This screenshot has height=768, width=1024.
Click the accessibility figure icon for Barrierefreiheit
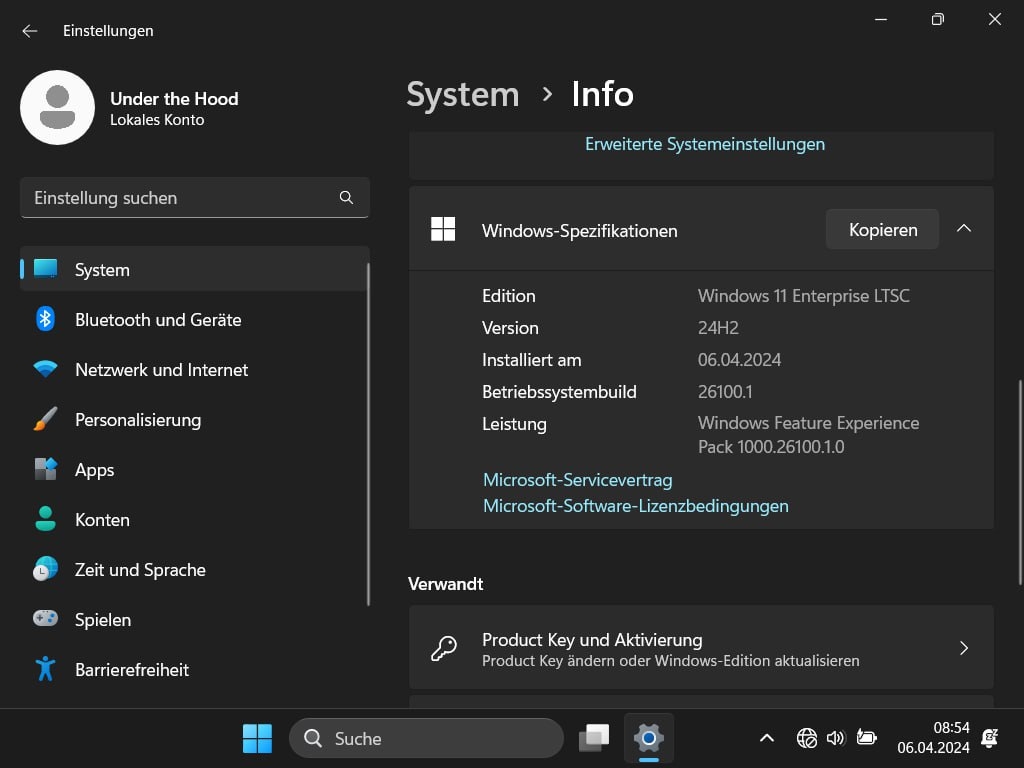(x=45, y=669)
